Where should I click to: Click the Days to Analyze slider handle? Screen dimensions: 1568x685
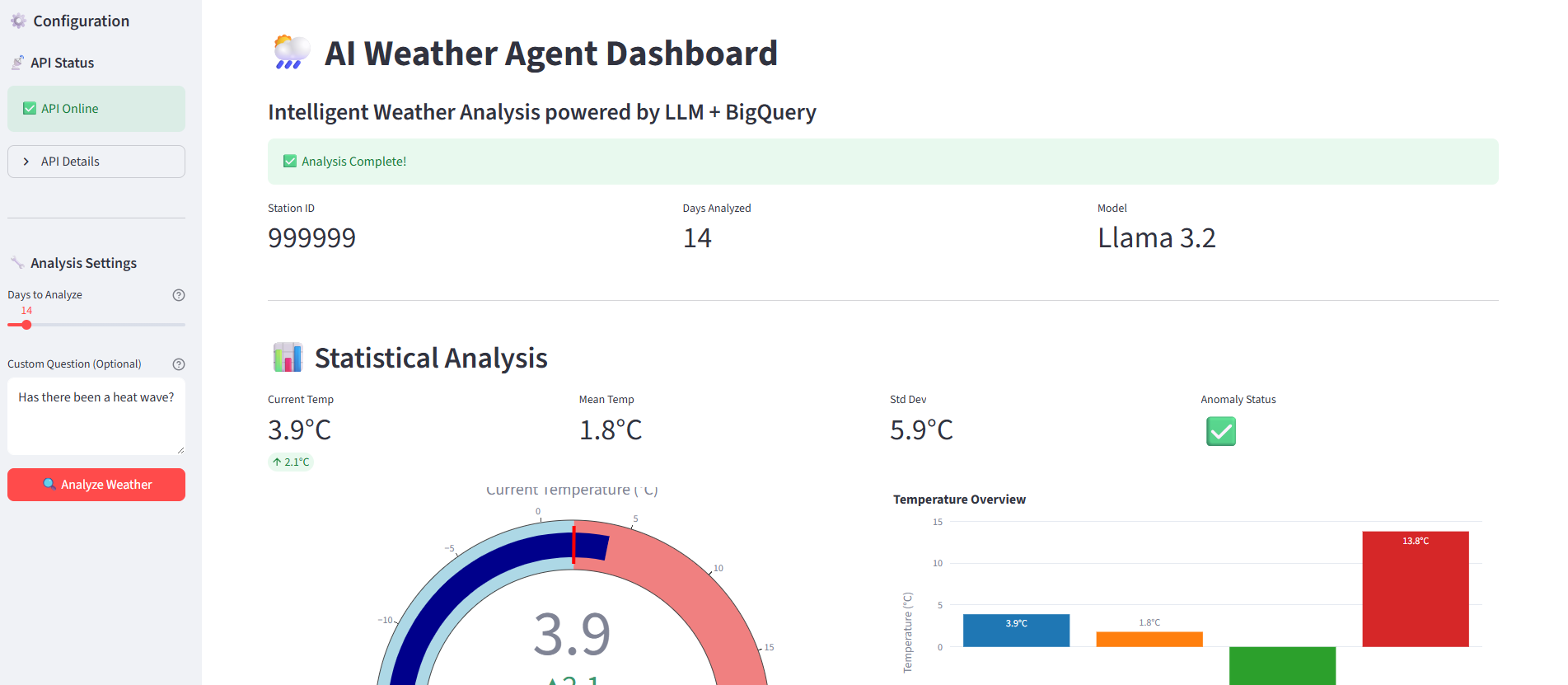tap(26, 325)
